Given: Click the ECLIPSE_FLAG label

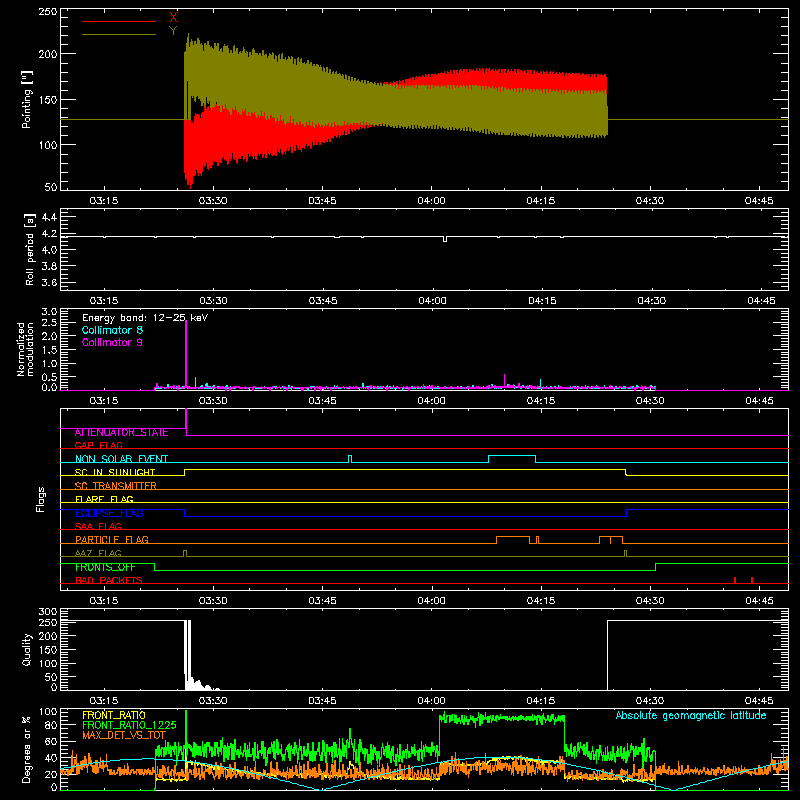Looking at the screenshot, I should click(x=109, y=513).
